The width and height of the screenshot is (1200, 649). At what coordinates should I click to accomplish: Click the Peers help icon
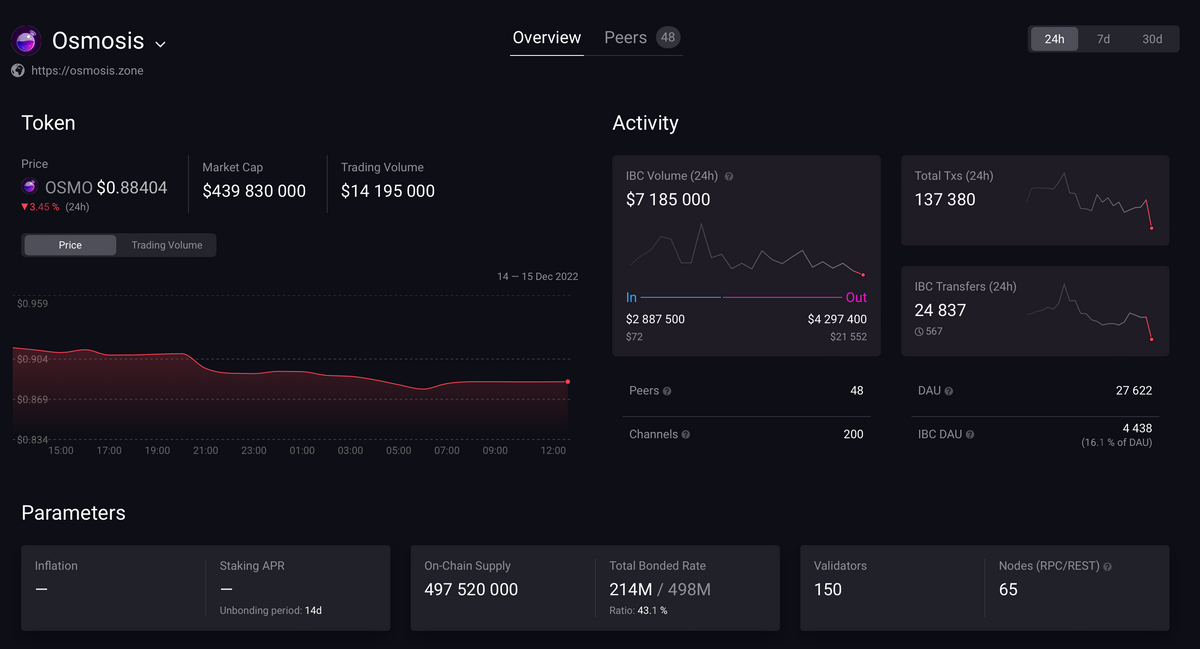tap(667, 391)
